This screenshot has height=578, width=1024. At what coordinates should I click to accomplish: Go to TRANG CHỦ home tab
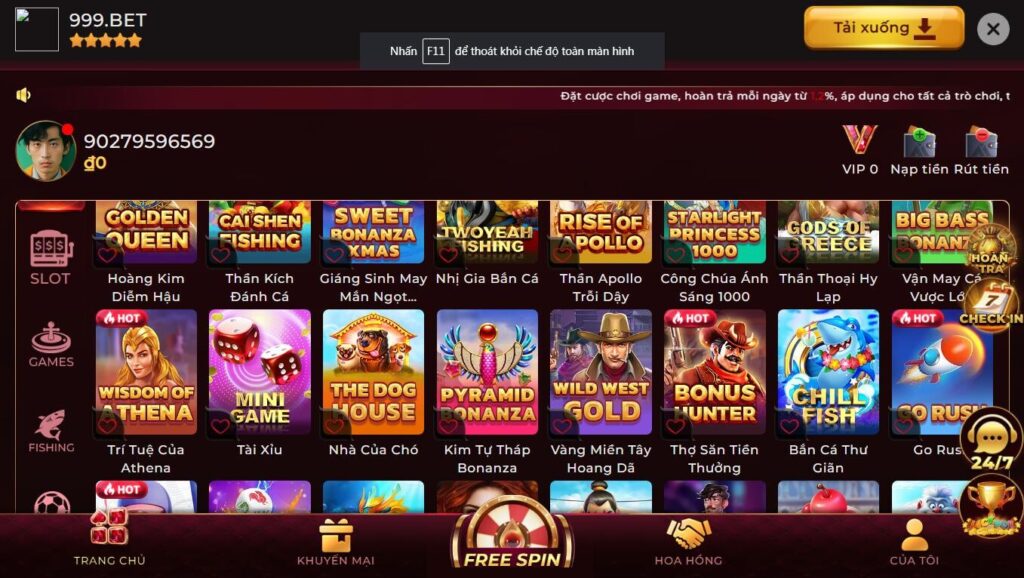109,538
